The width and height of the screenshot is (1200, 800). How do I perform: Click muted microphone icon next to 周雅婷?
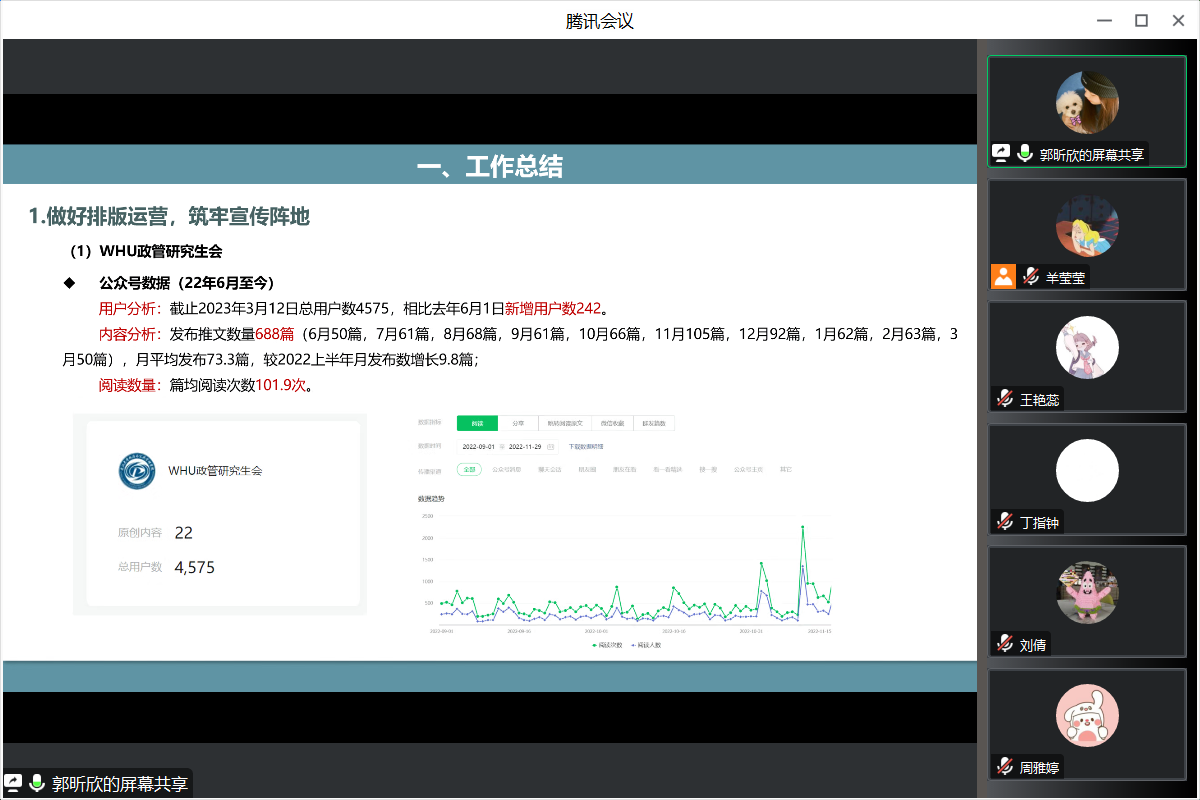point(1005,767)
